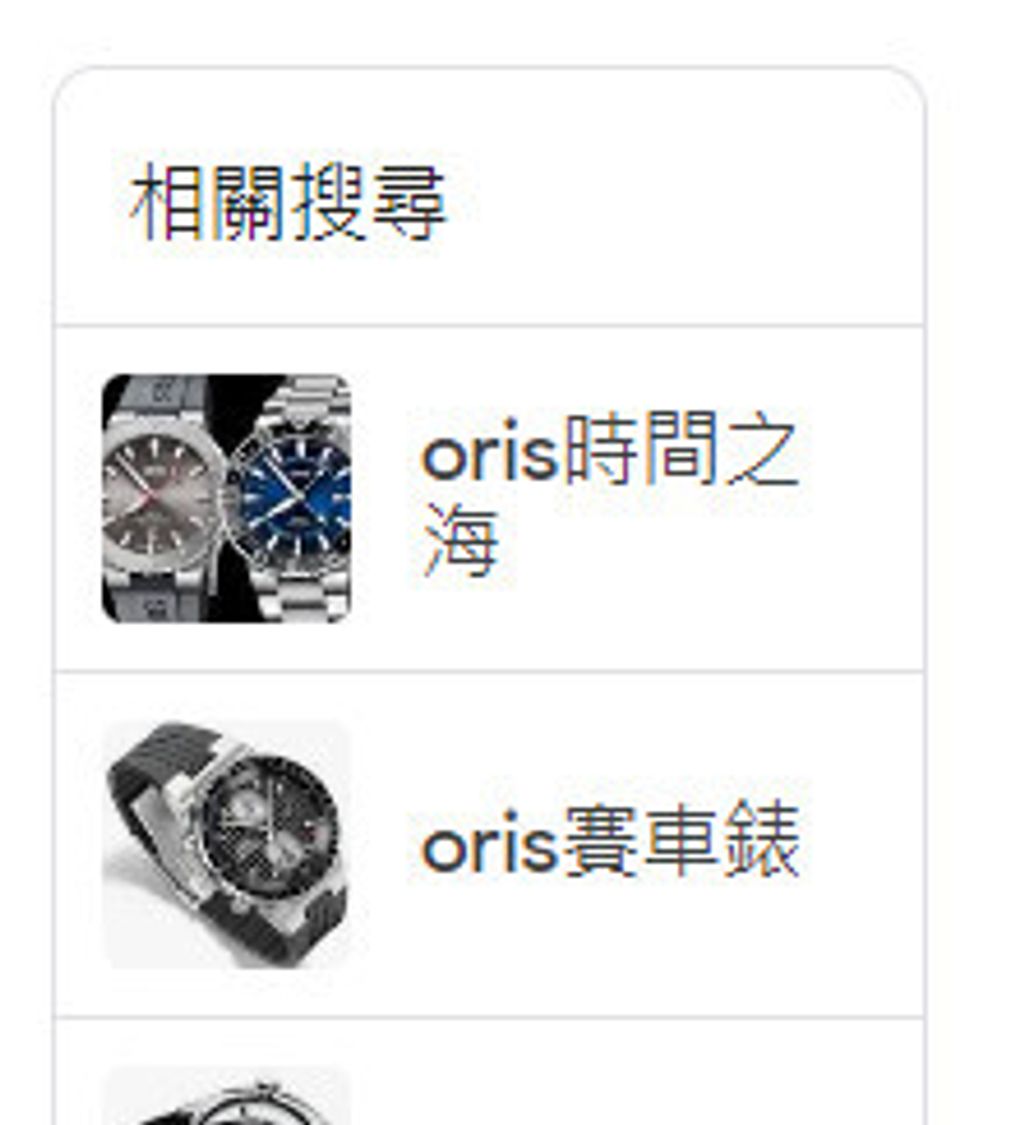This screenshot has height=1125, width=1024.
Task: Open the oris時間之海 watch thumbnail
Action: point(227,499)
